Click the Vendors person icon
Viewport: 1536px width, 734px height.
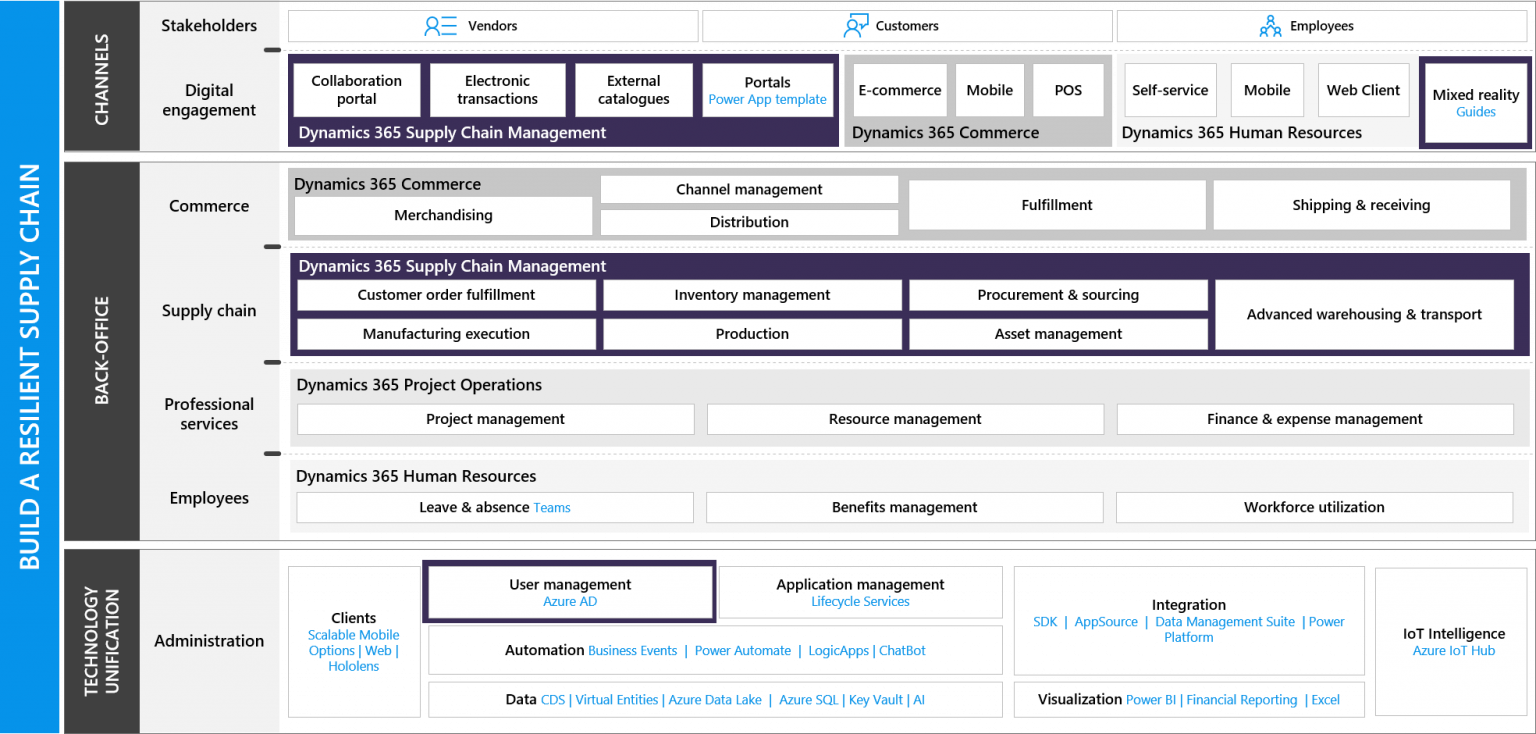pyautogui.click(x=441, y=25)
